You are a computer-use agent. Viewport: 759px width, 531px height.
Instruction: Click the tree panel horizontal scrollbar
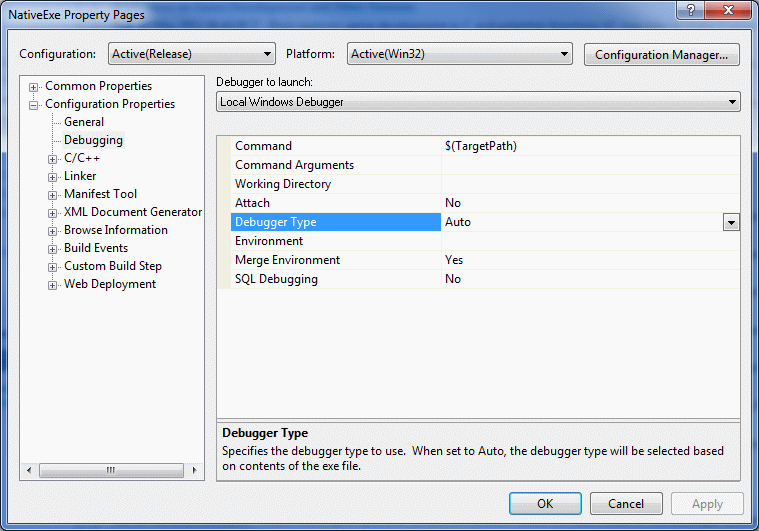pyautogui.click(x=110, y=470)
